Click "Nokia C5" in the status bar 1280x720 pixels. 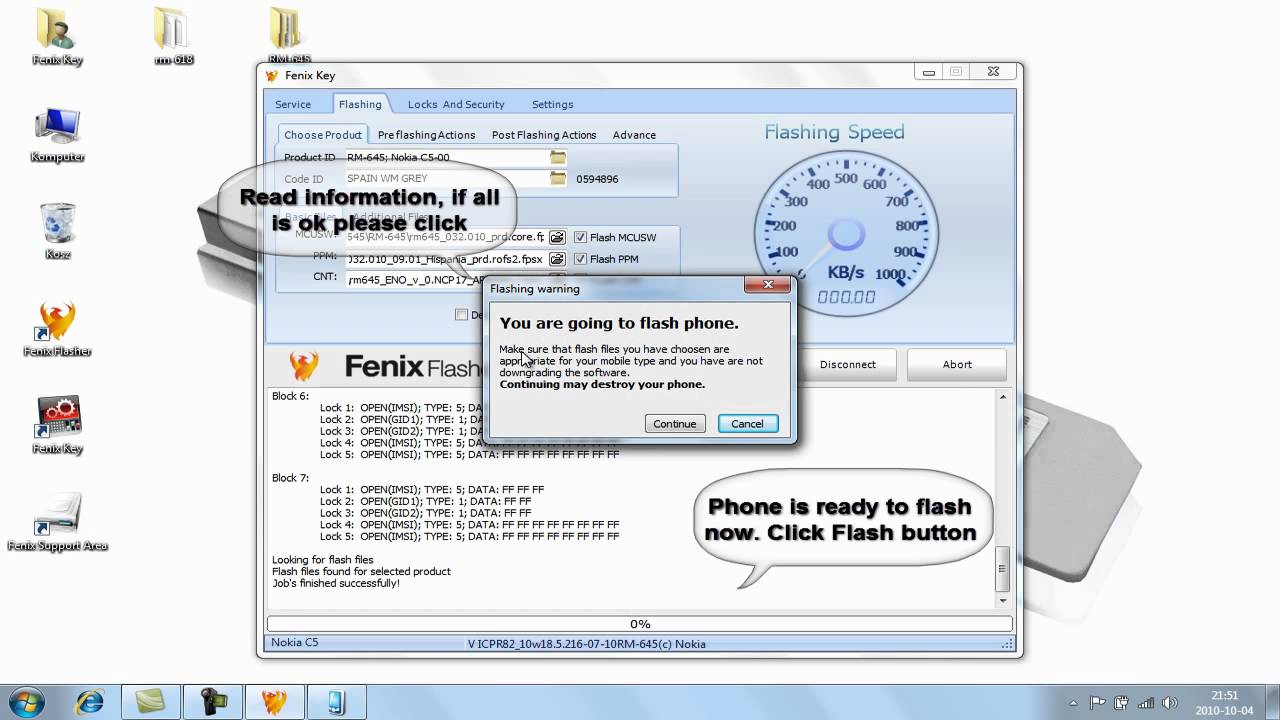click(295, 642)
